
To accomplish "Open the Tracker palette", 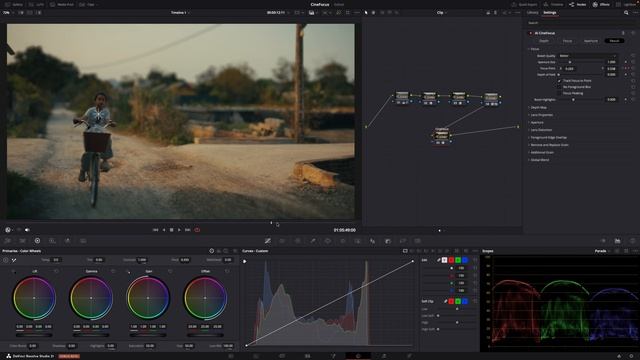I will [x=343, y=241].
